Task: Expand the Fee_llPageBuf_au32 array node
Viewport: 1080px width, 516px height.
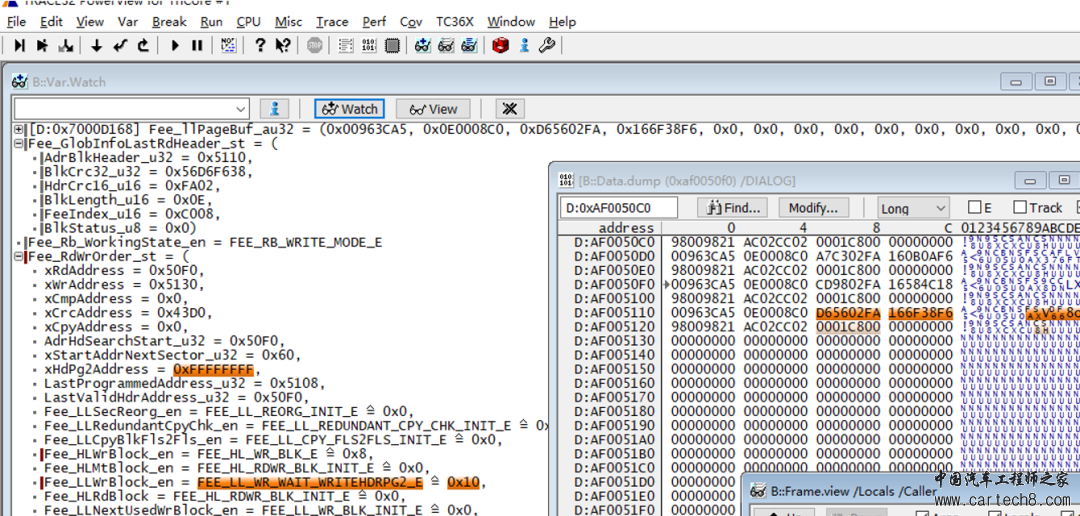Action: [18, 130]
